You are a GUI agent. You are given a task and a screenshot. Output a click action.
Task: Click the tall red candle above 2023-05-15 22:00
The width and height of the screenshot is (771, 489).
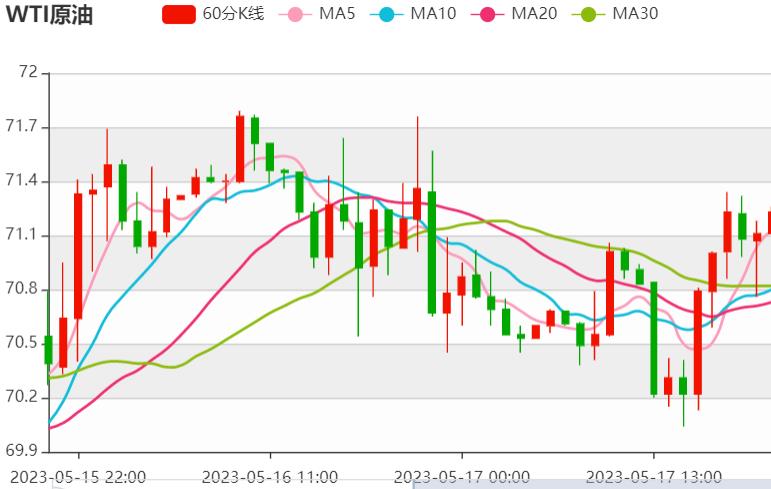click(x=78, y=256)
